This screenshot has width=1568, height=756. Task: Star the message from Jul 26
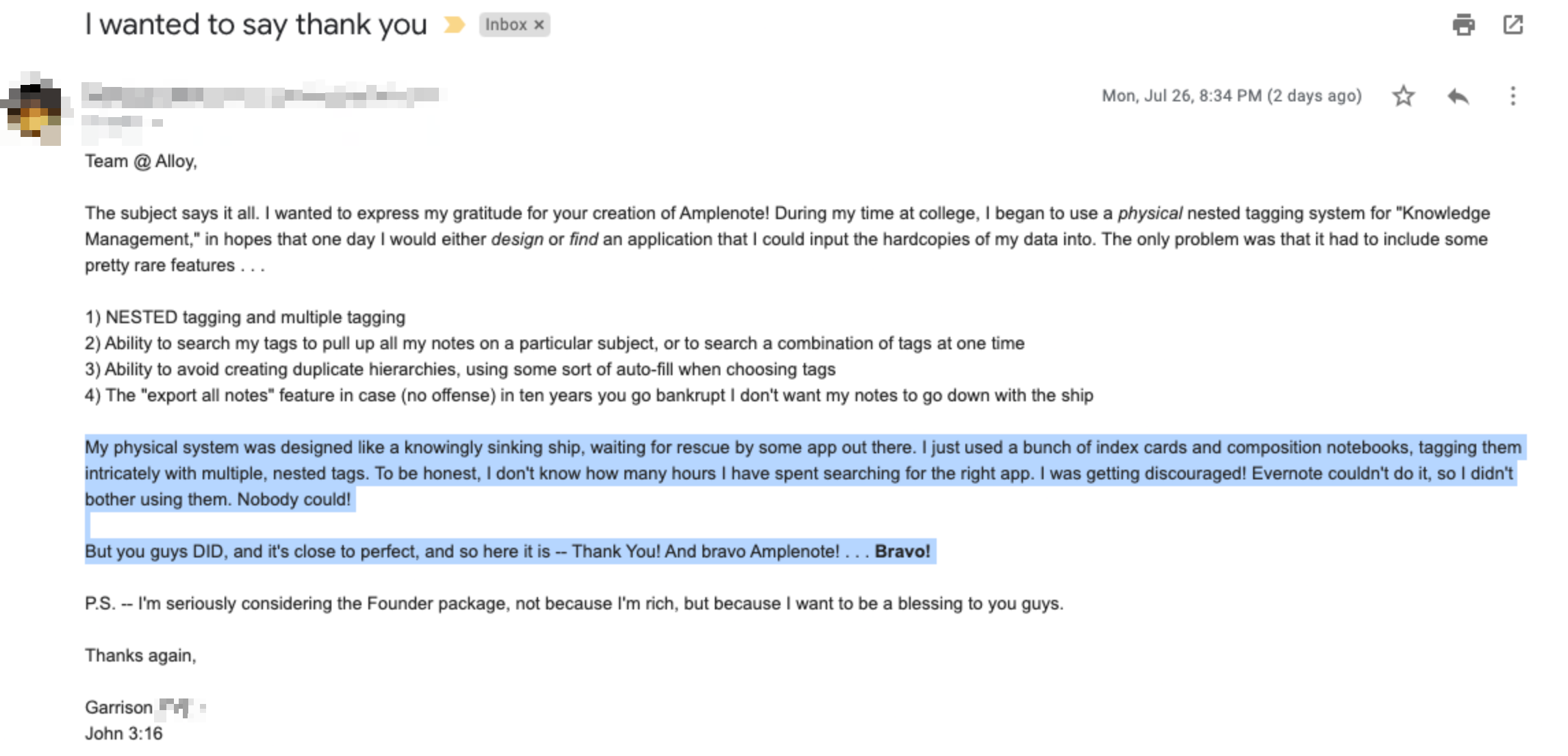[x=1403, y=96]
